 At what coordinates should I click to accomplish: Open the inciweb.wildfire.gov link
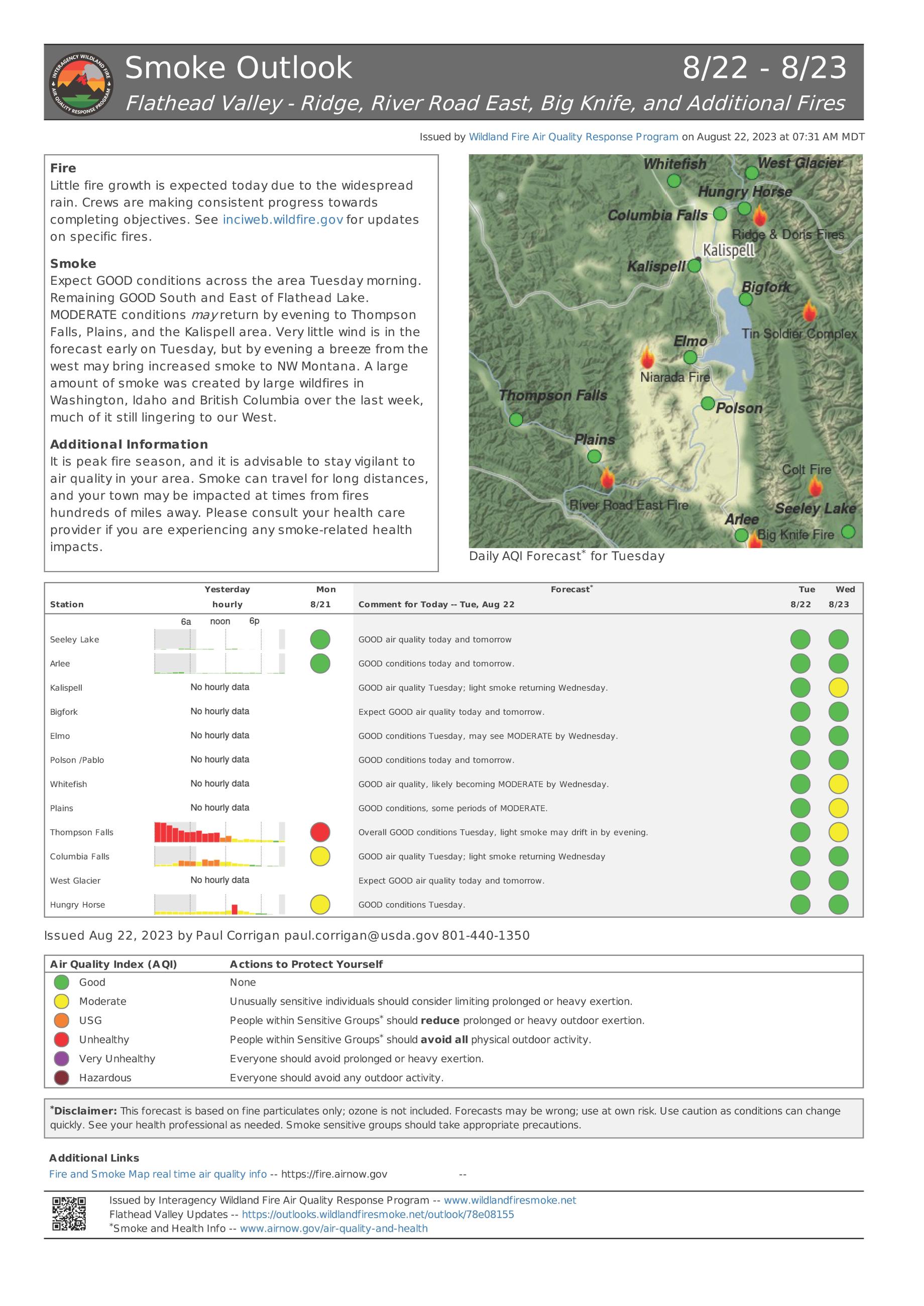point(283,220)
